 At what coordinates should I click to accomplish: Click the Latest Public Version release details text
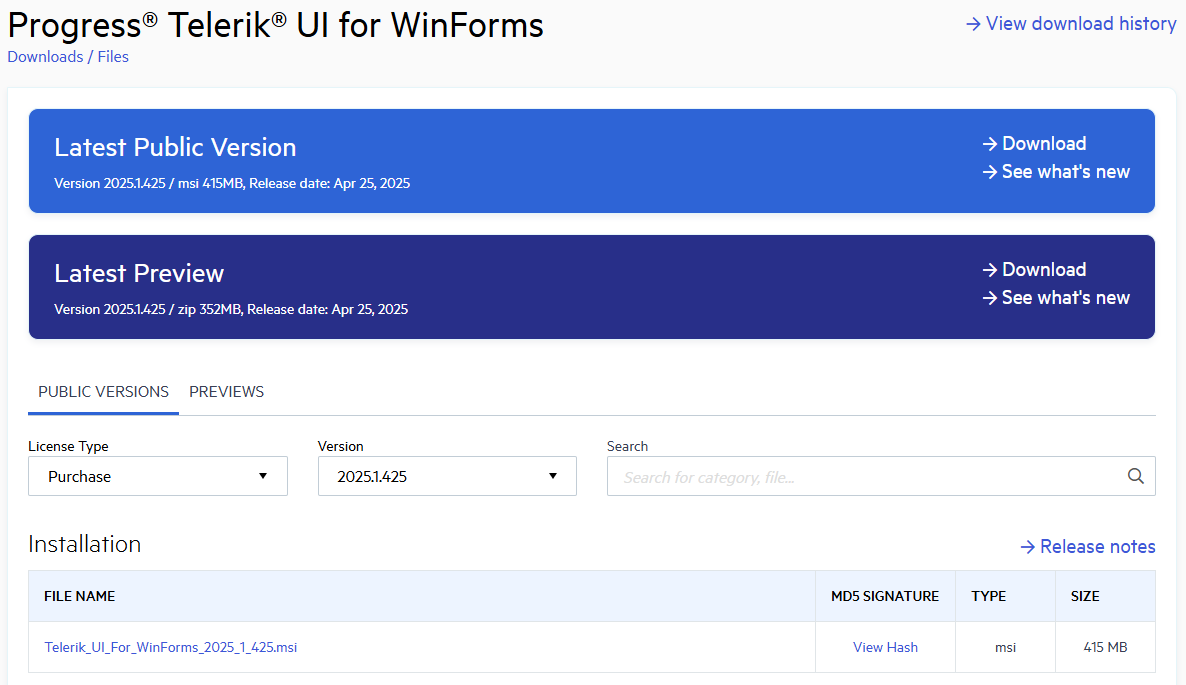point(232,184)
